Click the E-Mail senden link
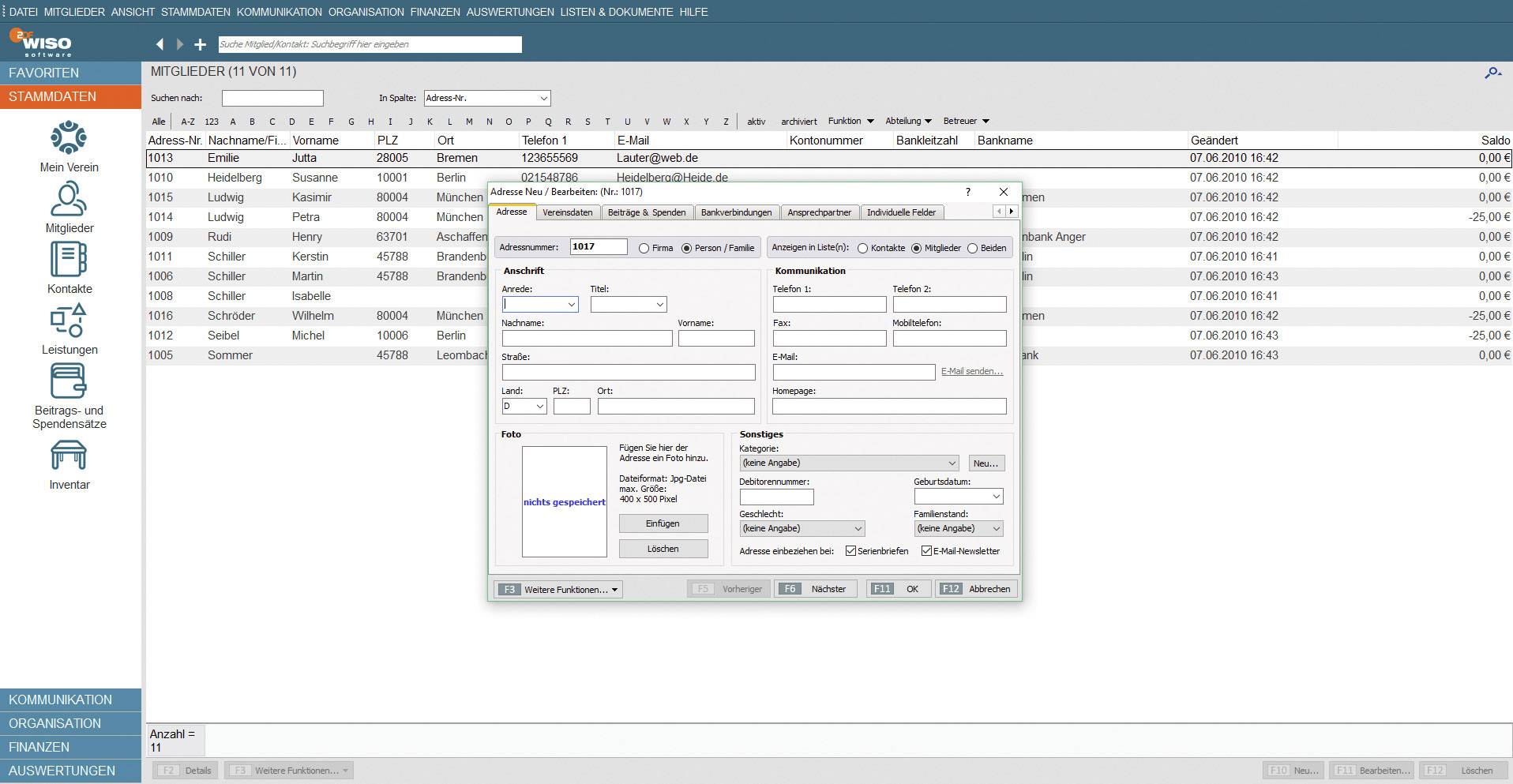Viewport: 1513px width, 784px height. click(x=971, y=371)
